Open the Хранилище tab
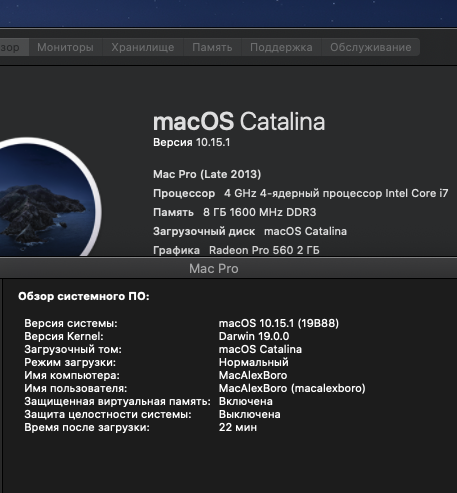This screenshot has width=457, height=493. [143, 47]
